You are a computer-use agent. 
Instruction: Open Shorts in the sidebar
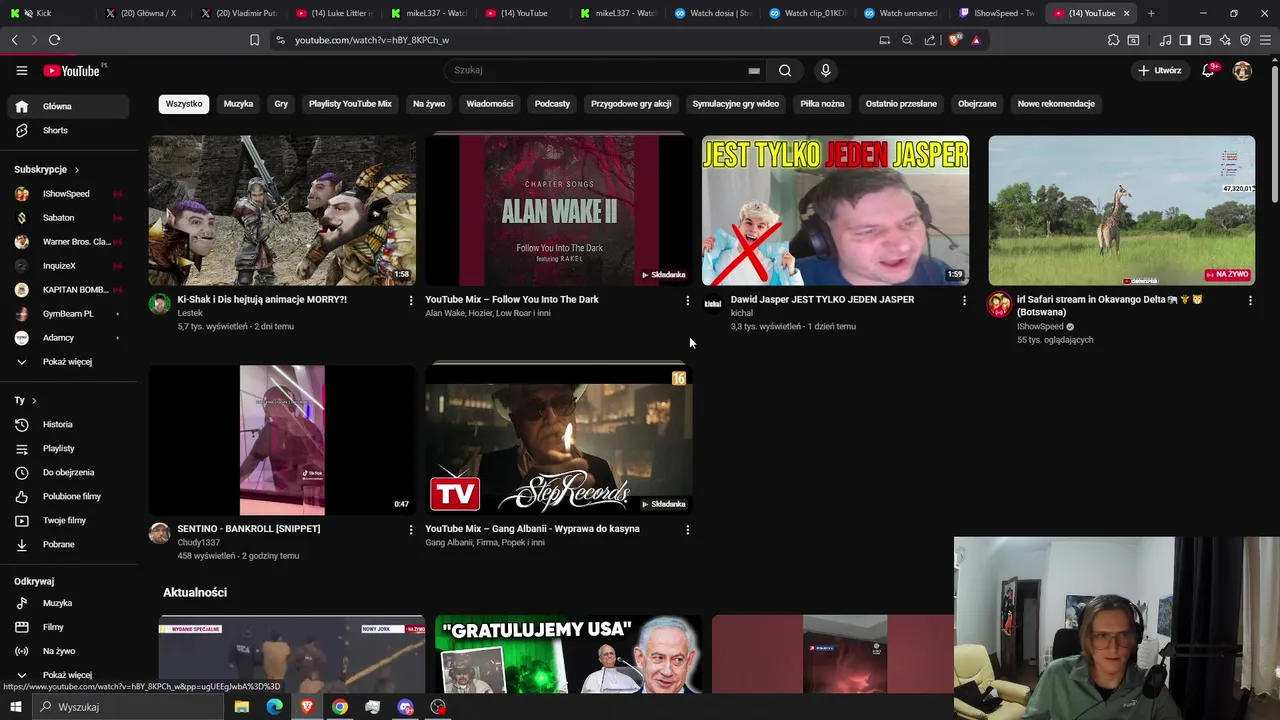tap(68, 130)
